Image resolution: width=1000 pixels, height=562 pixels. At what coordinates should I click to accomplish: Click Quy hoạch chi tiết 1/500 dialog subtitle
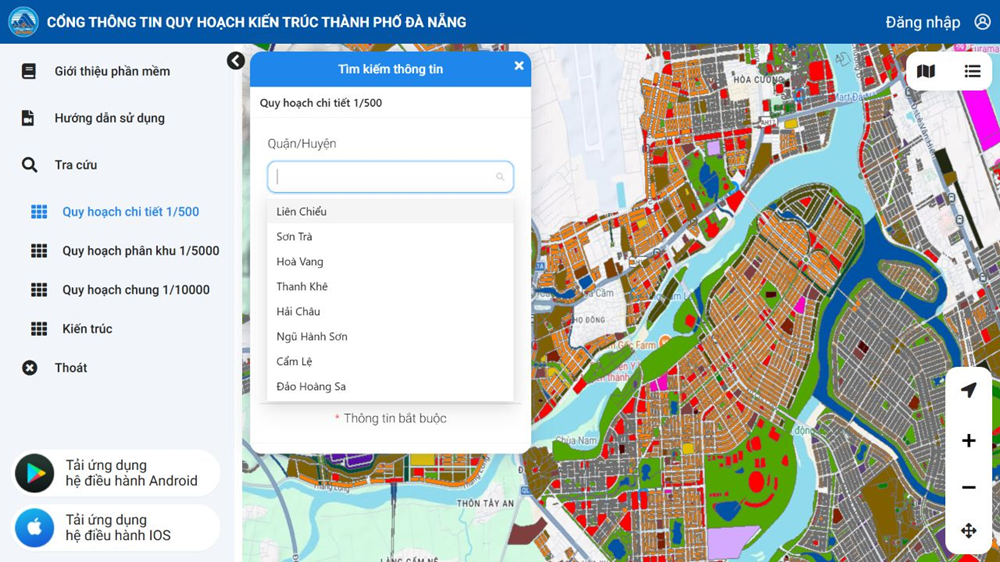pyautogui.click(x=321, y=103)
